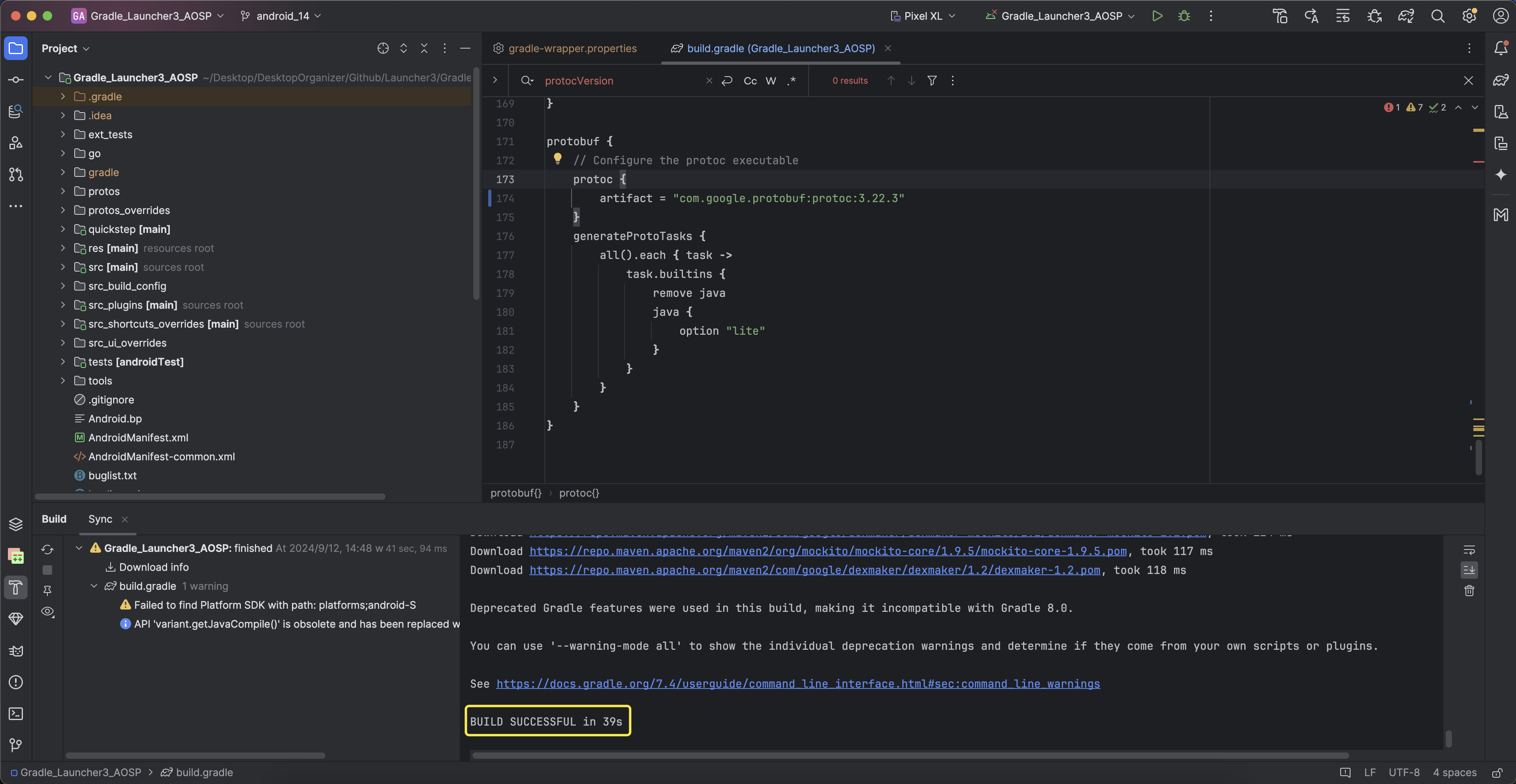1516x784 pixels.
Task: Open project selector Gradle_Launcher3_AOSP dropdown
Action: click(x=147, y=16)
